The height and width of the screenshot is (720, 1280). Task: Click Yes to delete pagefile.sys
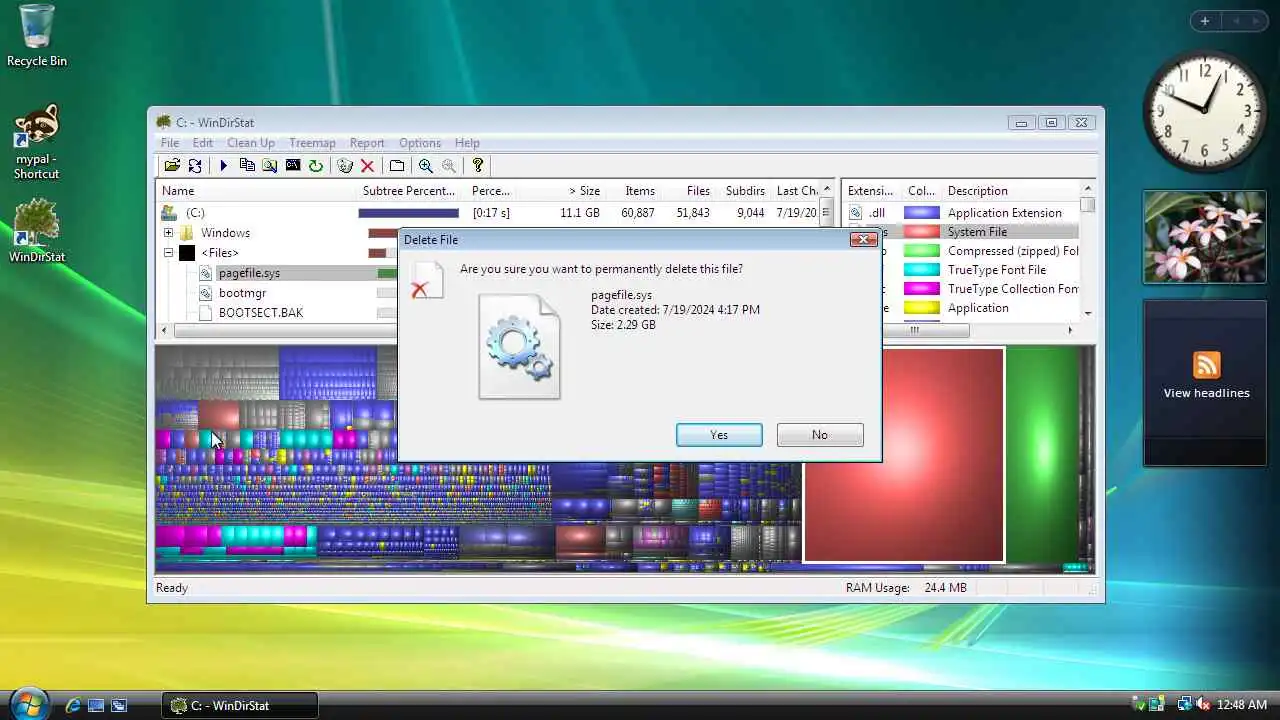click(x=719, y=435)
